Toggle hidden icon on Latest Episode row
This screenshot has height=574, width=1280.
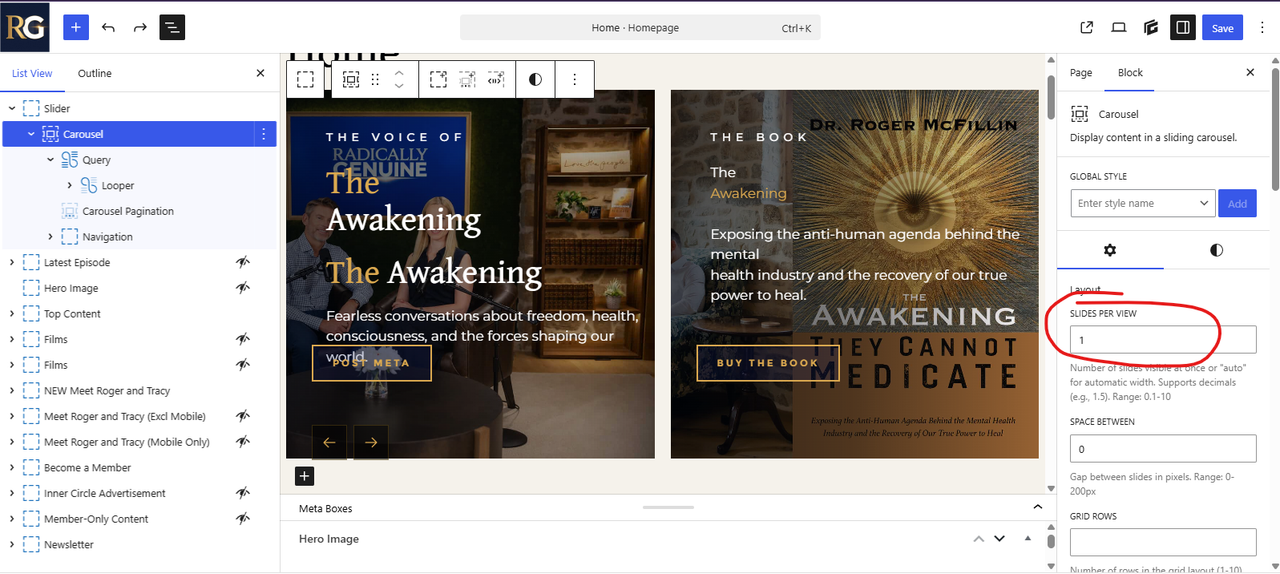pos(243,262)
